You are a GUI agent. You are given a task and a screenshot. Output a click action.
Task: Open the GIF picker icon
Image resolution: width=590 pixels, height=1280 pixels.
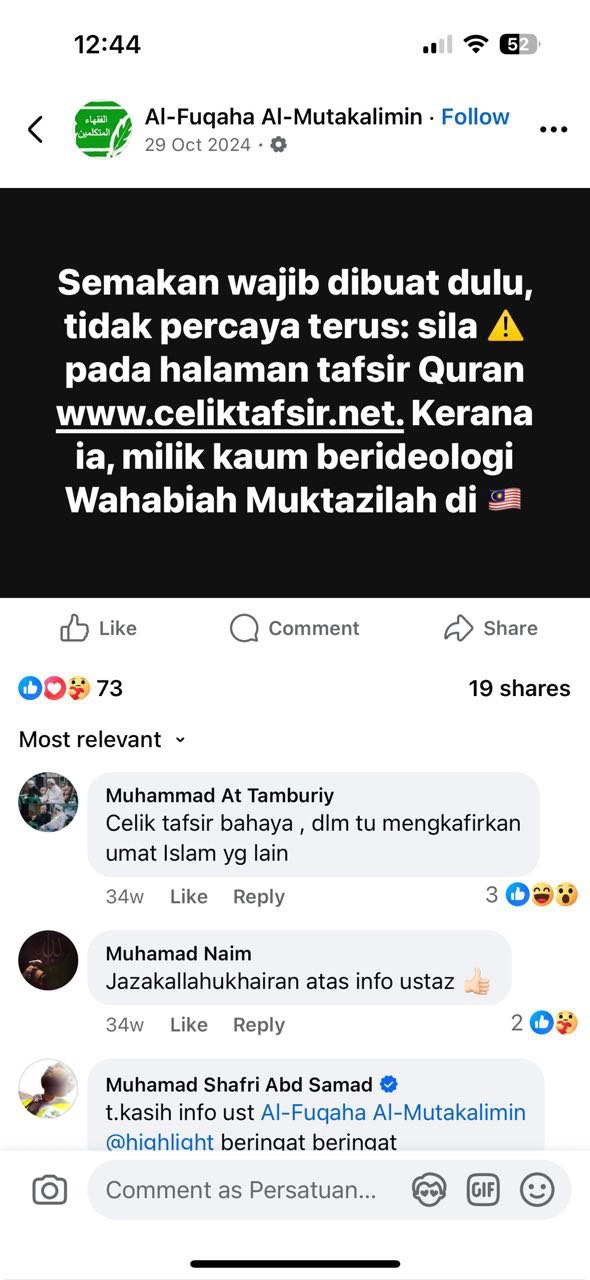pyautogui.click(x=483, y=1190)
